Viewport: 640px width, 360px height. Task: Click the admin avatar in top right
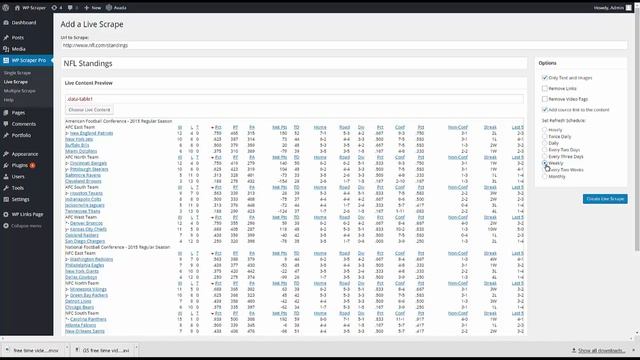(629, 7)
